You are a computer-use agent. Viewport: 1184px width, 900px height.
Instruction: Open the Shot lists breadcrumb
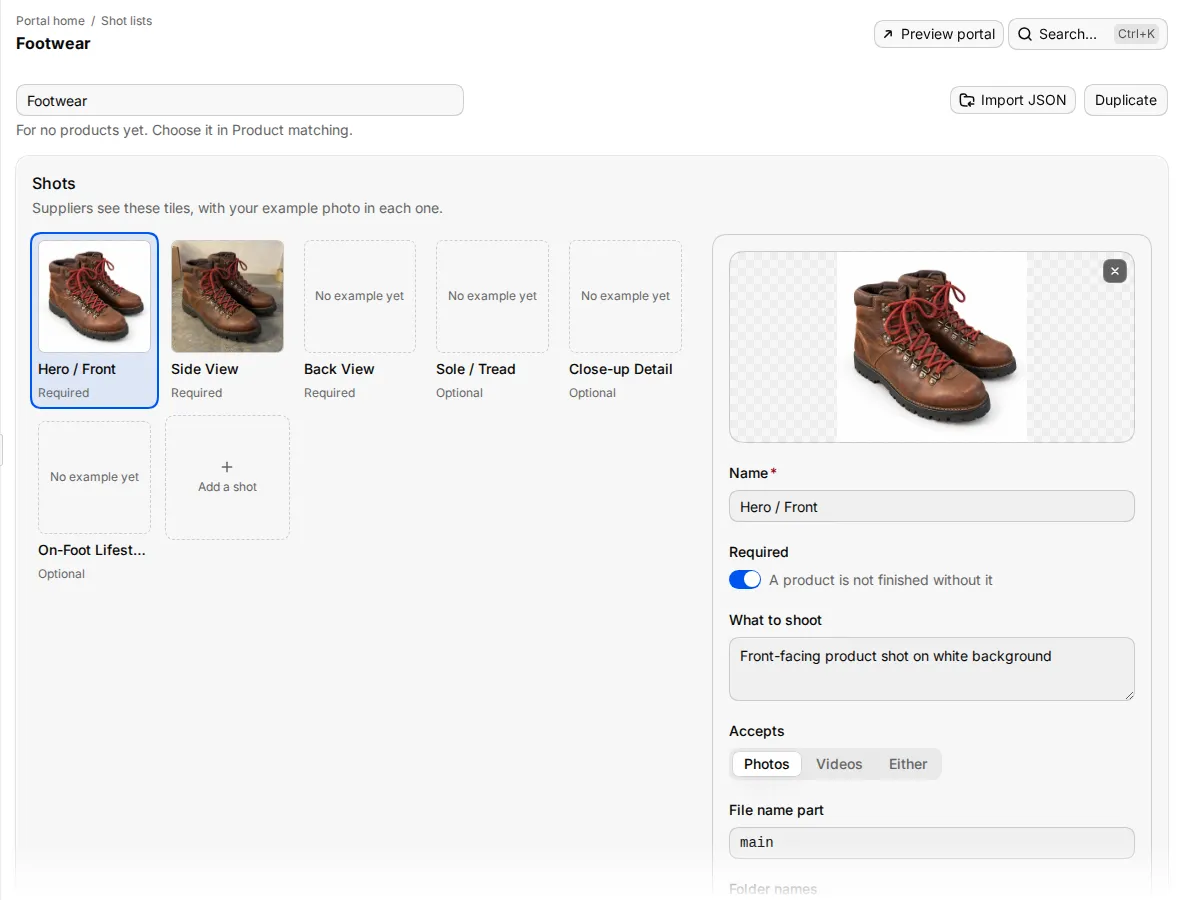tap(126, 20)
